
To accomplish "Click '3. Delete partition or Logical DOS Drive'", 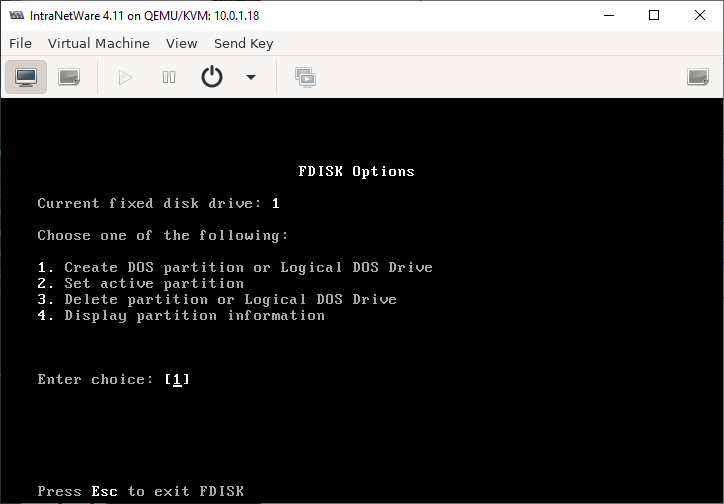I will [217, 300].
